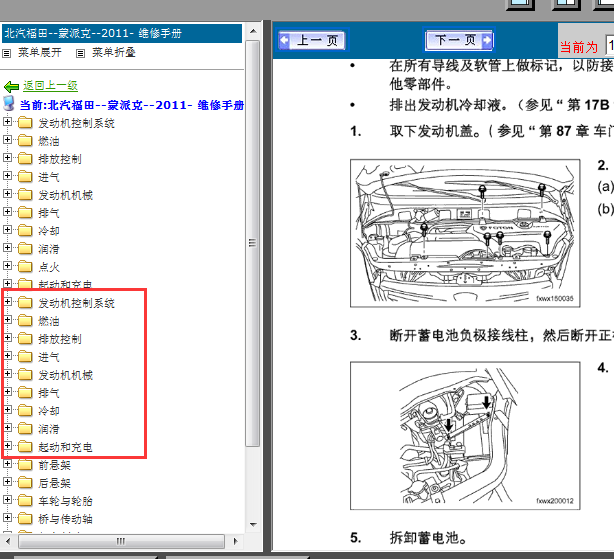
Task: Click the 前悬架 folder icon
Action: (x=25, y=465)
